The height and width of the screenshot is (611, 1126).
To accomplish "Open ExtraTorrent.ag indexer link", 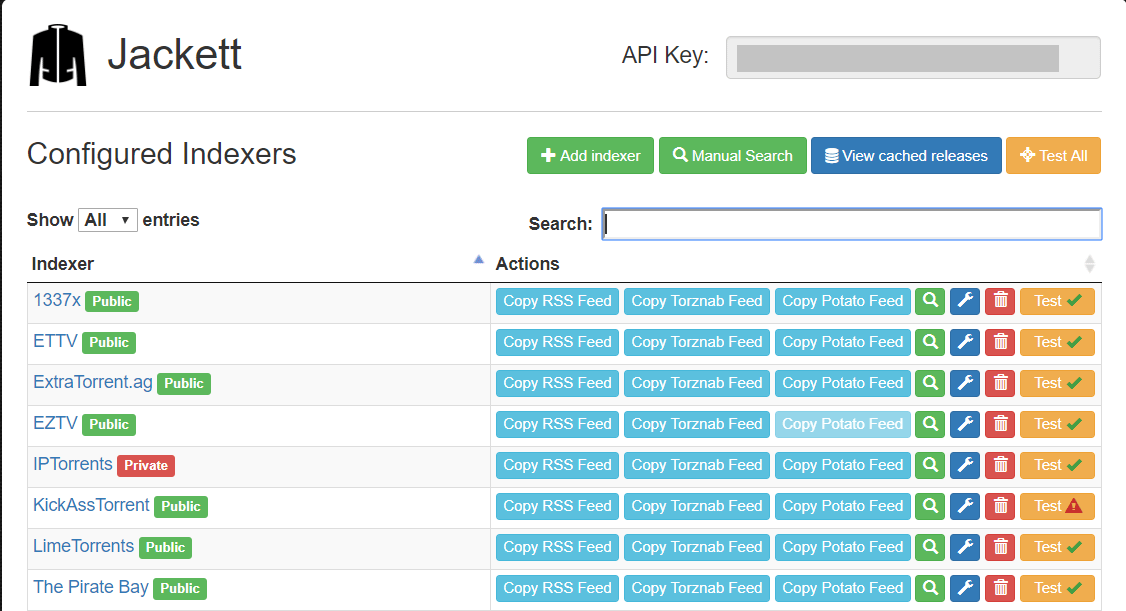I will coord(93,382).
